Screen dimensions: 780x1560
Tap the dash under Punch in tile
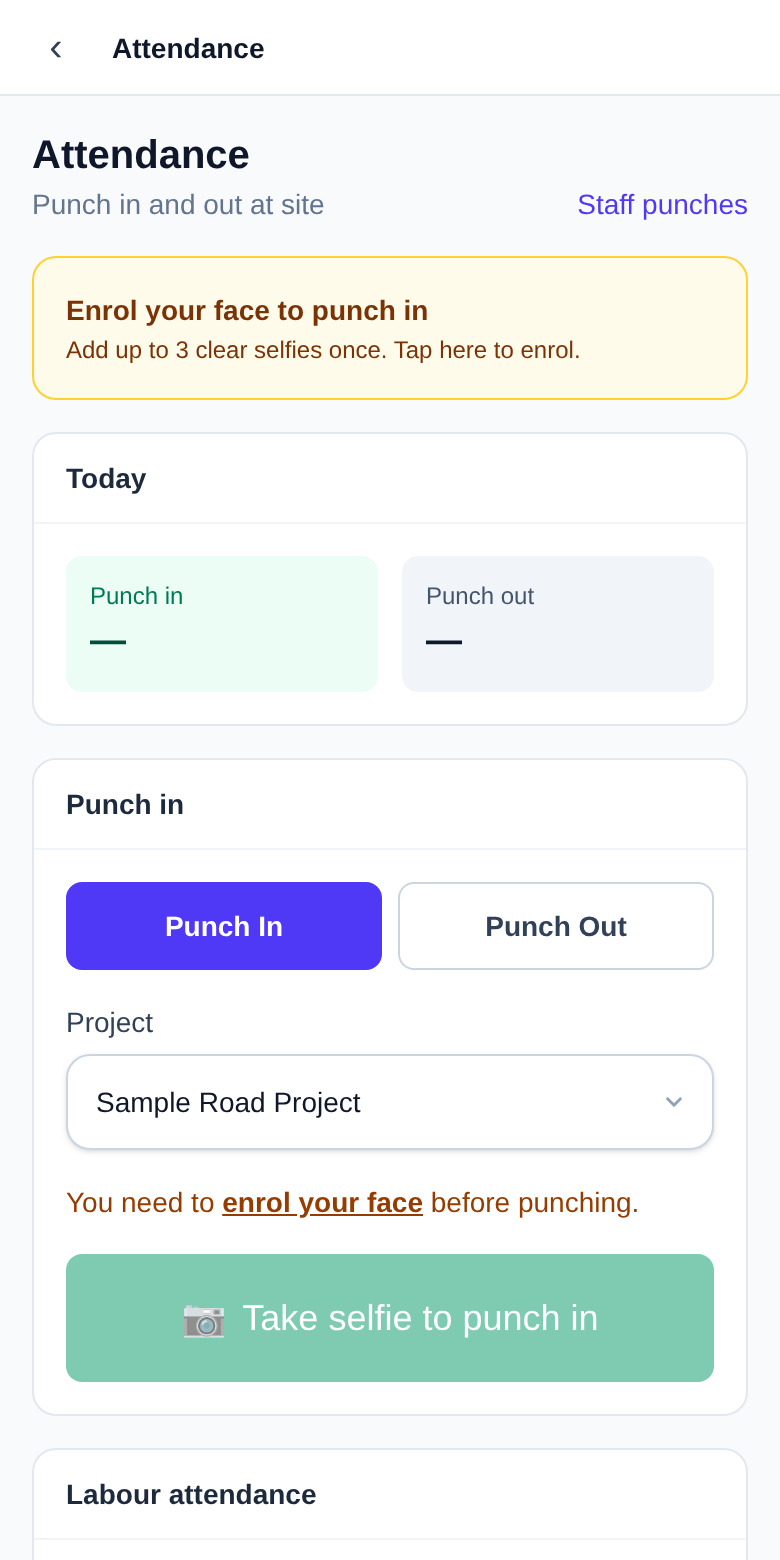pos(108,642)
